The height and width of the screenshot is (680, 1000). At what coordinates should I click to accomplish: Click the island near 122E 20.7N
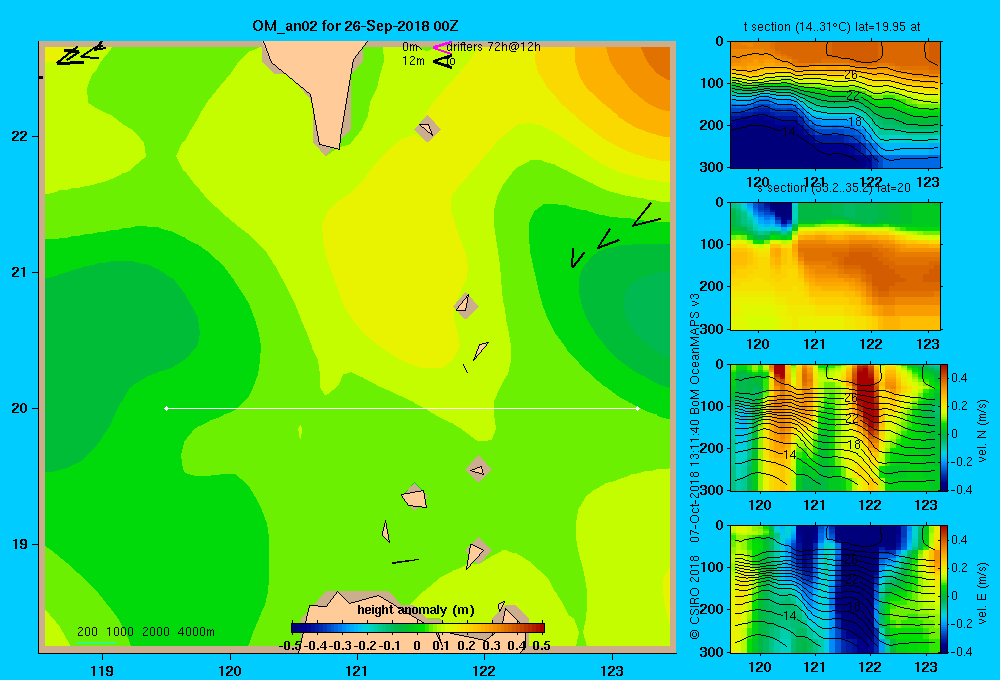(x=466, y=305)
